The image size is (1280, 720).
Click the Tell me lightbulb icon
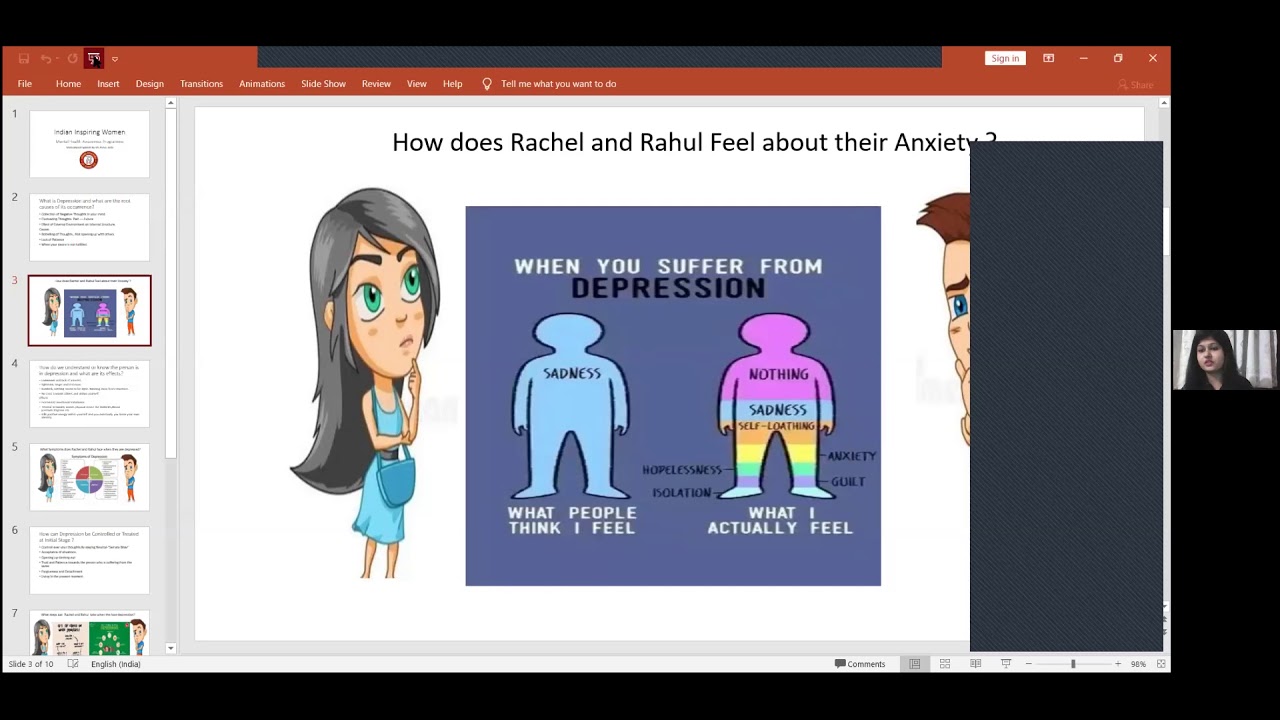(487, 84)
